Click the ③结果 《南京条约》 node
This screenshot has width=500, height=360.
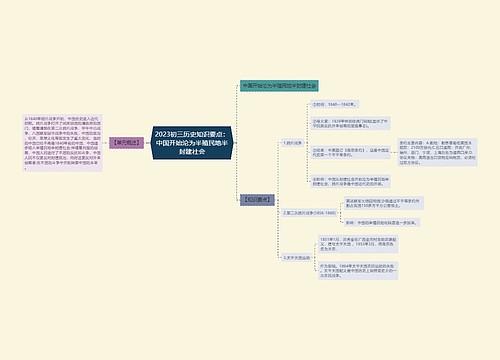350,152
